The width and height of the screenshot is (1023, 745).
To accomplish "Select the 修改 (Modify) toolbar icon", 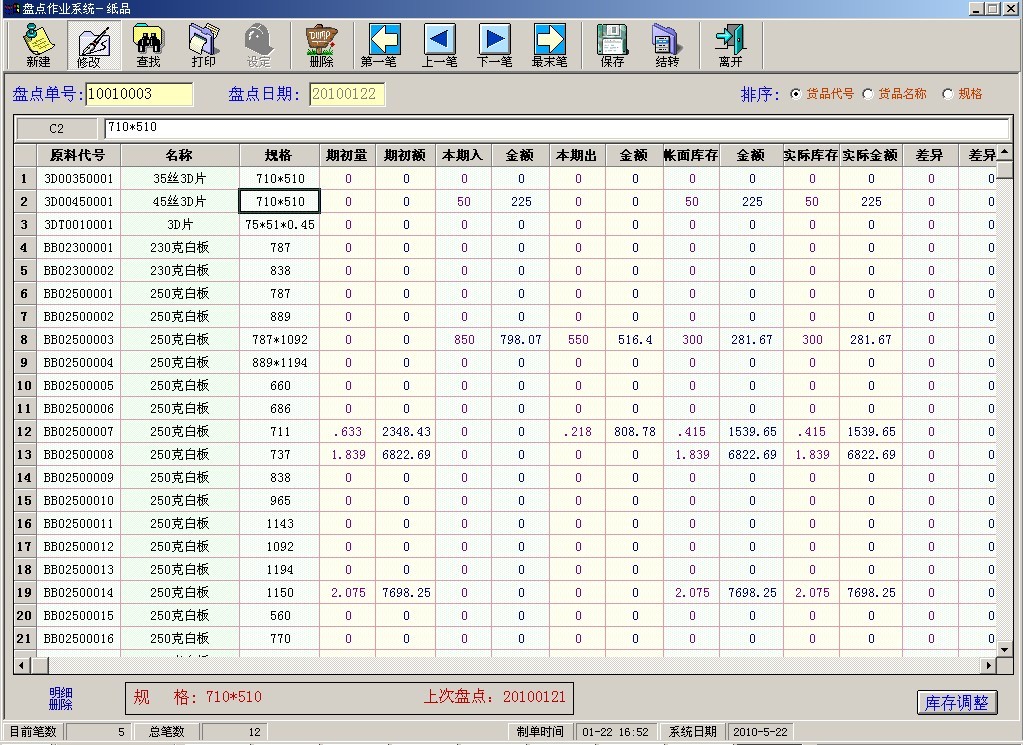I will coord(89,46).
